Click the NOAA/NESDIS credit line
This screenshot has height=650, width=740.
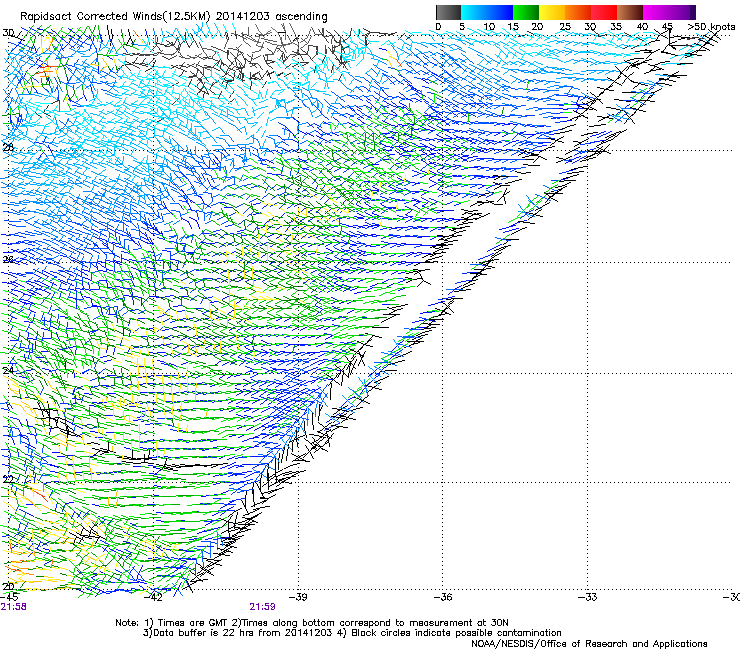pos(589,644)
